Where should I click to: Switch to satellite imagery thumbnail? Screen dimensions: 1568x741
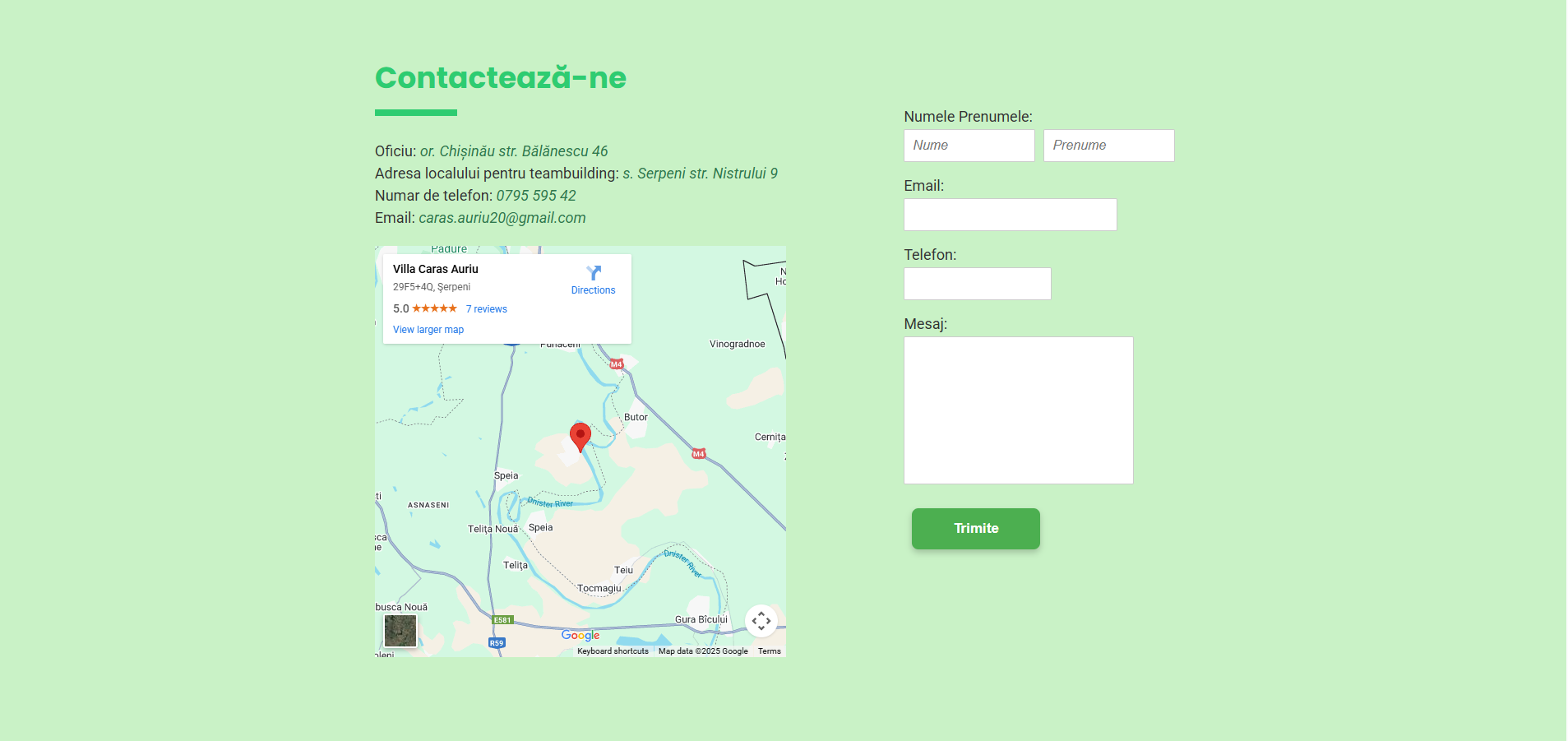point(400,631)
